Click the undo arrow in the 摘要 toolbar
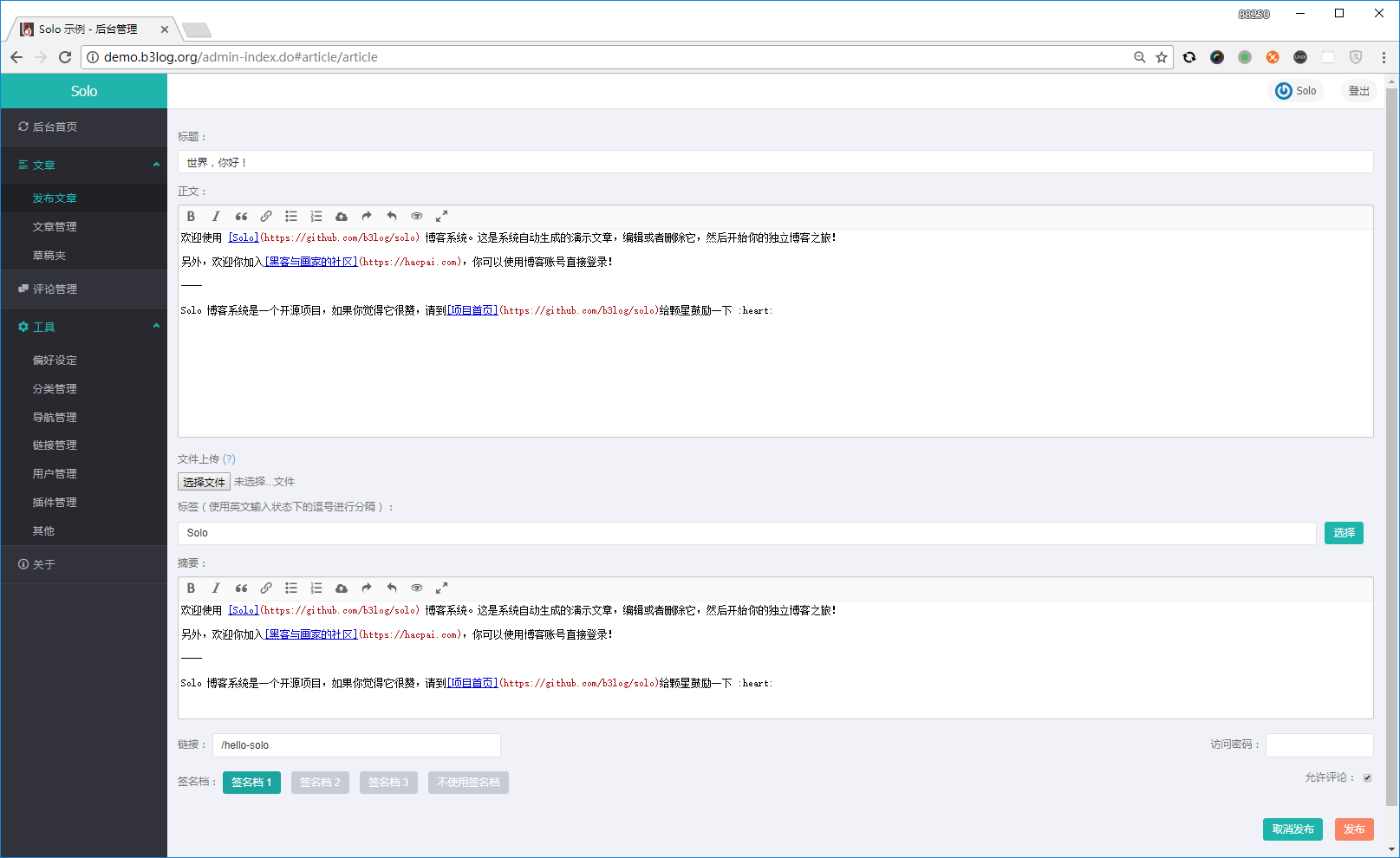 pyautogui.click(x=392, y=588)
